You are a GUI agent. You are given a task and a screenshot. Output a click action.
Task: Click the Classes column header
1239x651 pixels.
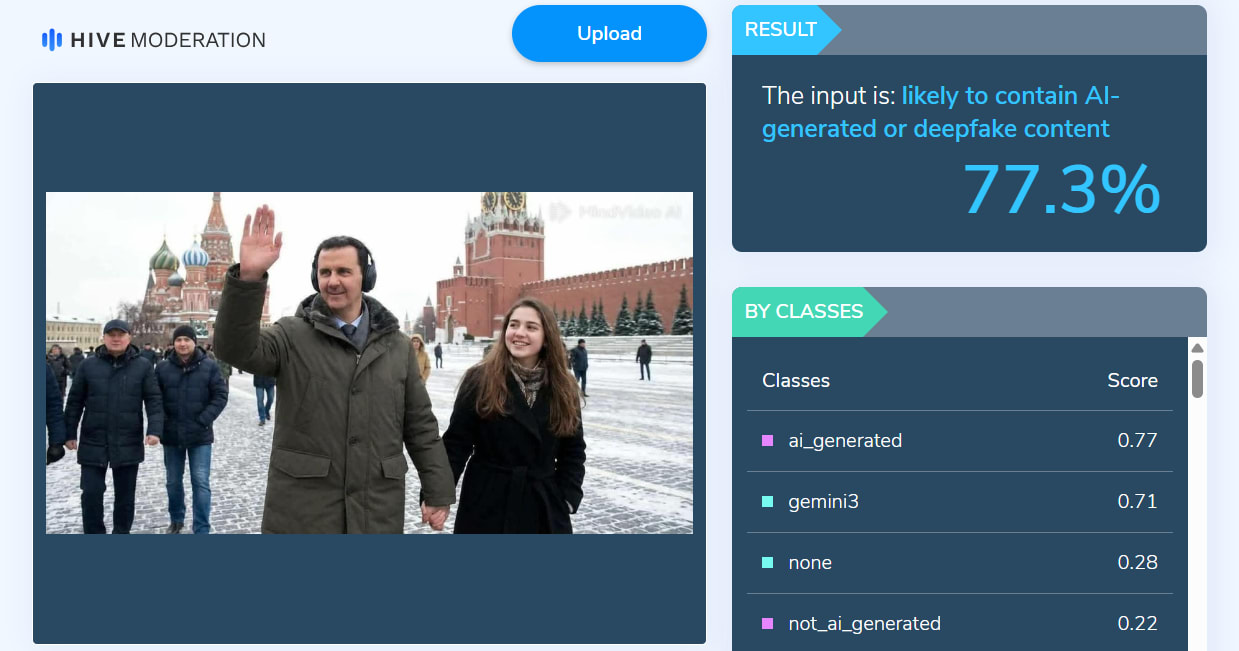tap(796, 380)
